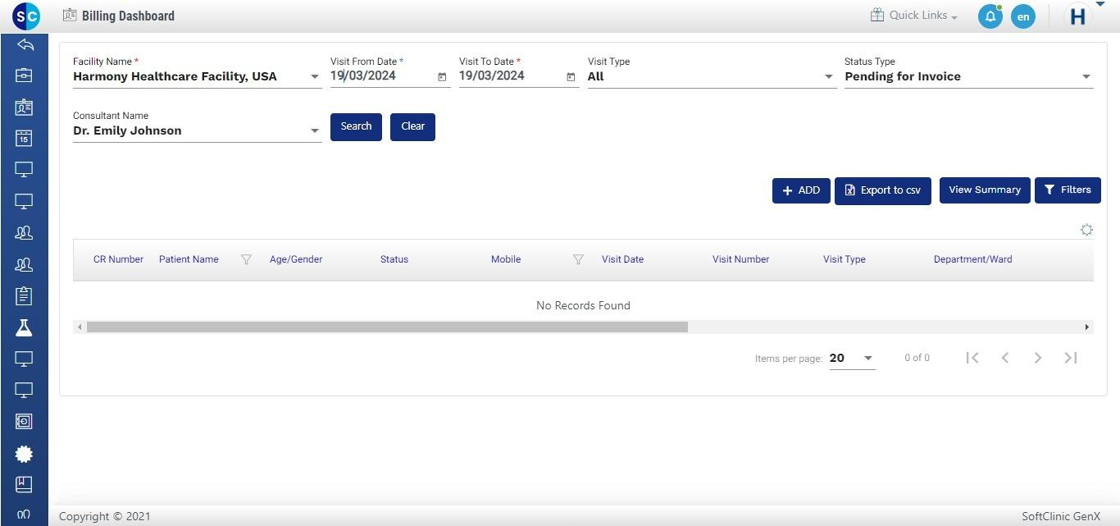The height and width of the screenshot is (526, 1120).
Task: Click the '0 of 0' page count
Action: pos(917,358)
